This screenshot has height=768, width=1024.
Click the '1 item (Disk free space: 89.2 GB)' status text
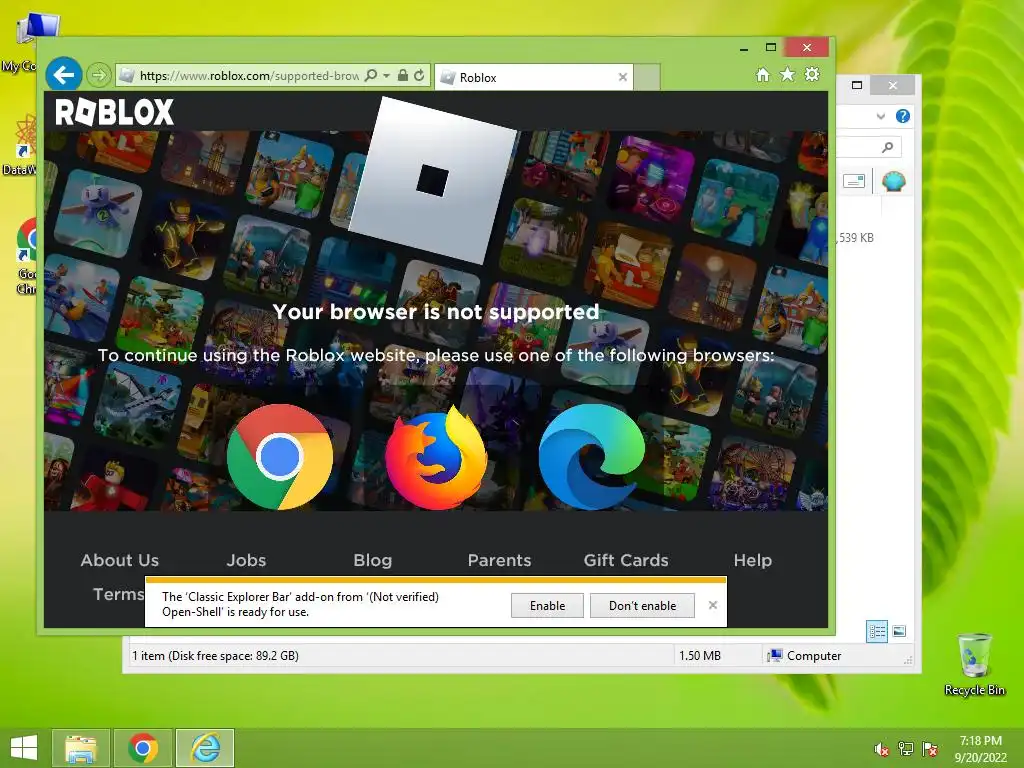pos(216,656)
